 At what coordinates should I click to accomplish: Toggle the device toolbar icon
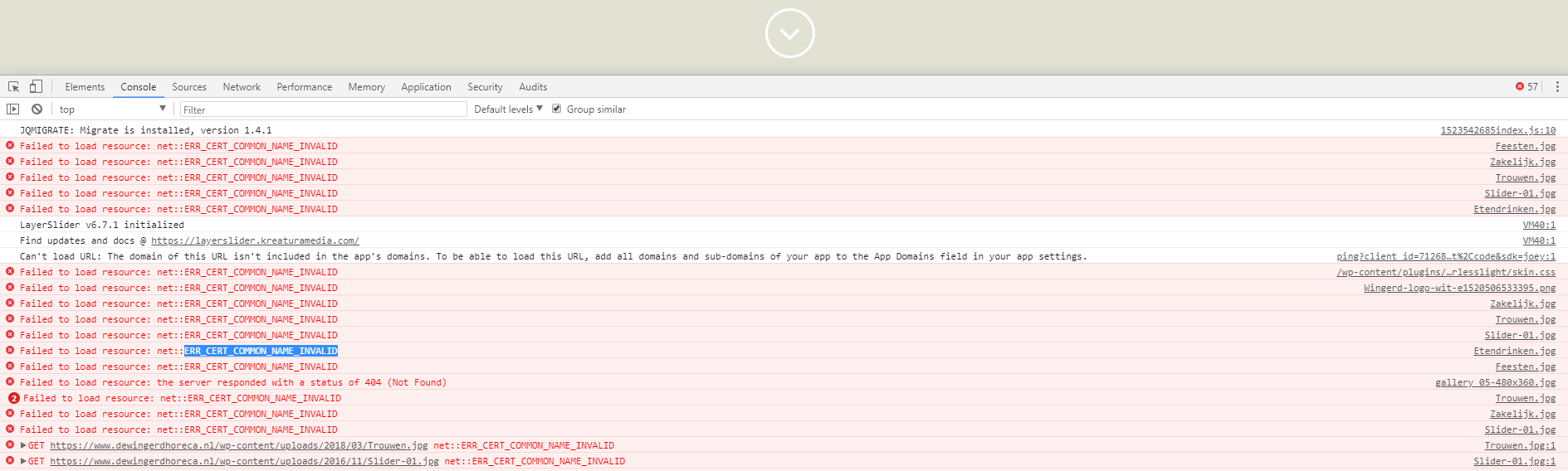pyautogui.click(x=36, y=87)
